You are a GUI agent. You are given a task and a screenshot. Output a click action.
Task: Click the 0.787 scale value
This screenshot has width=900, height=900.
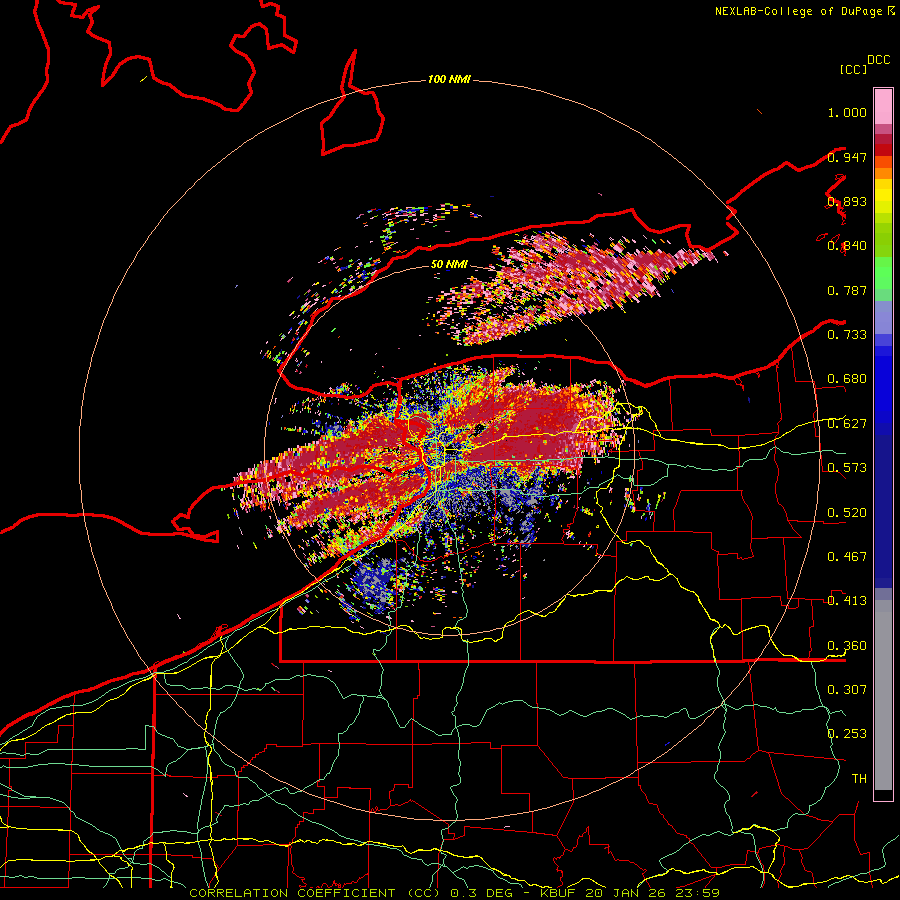pos(847,290)
